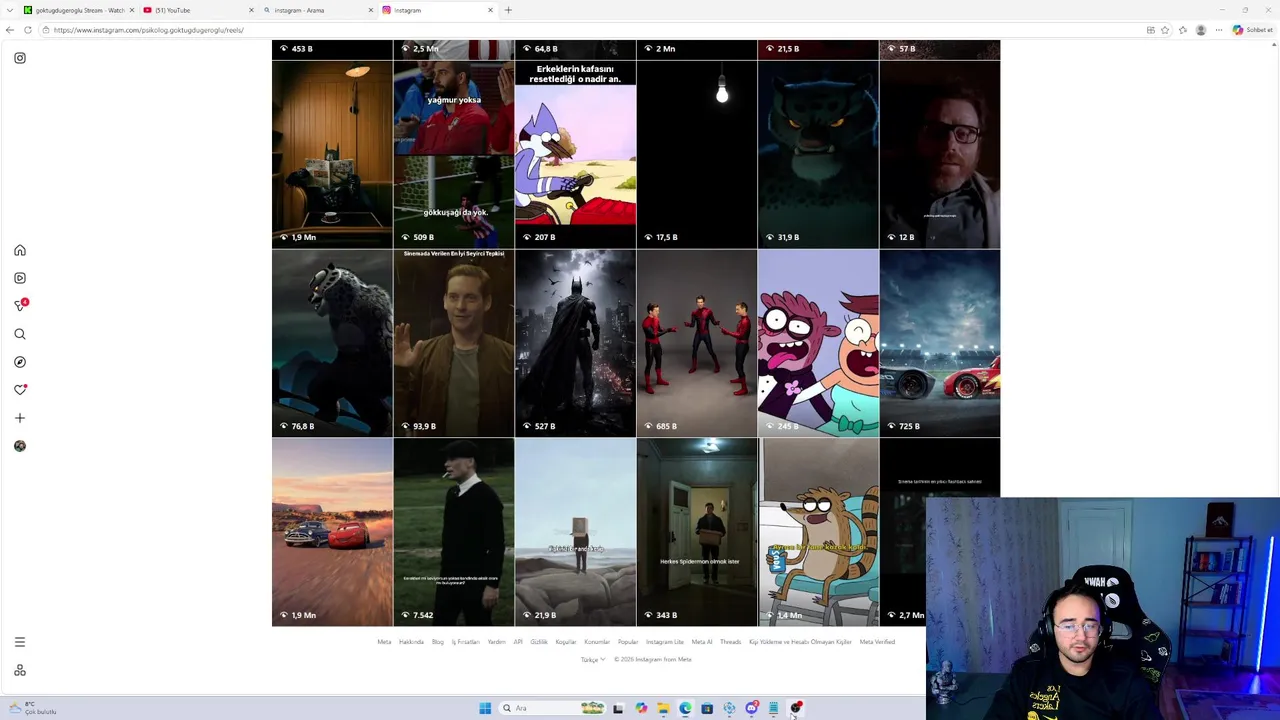Open the Batman skyline reel with 527 B views
1280x720 pixels.
click(x=575, y=343)
